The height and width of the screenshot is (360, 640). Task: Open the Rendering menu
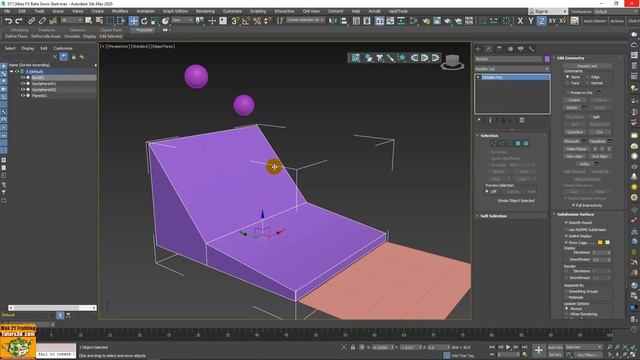click(x=205, y=11)
